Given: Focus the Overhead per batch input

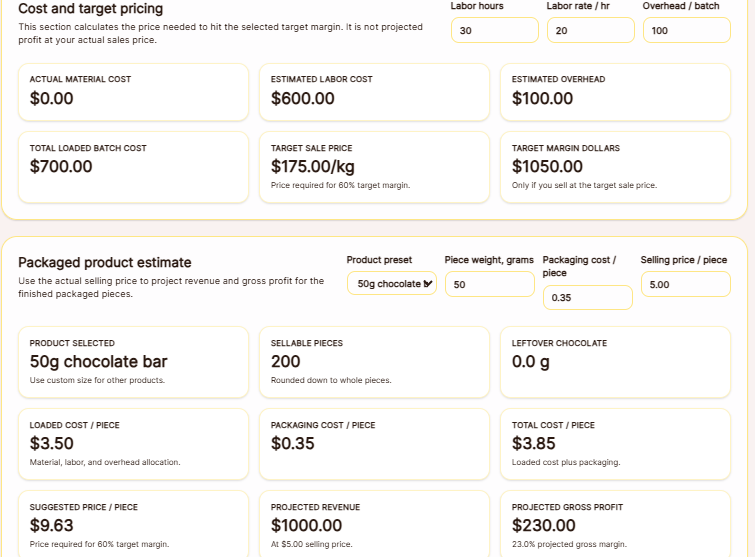Looking at the screenshot, I should click(x=687, y=30).
